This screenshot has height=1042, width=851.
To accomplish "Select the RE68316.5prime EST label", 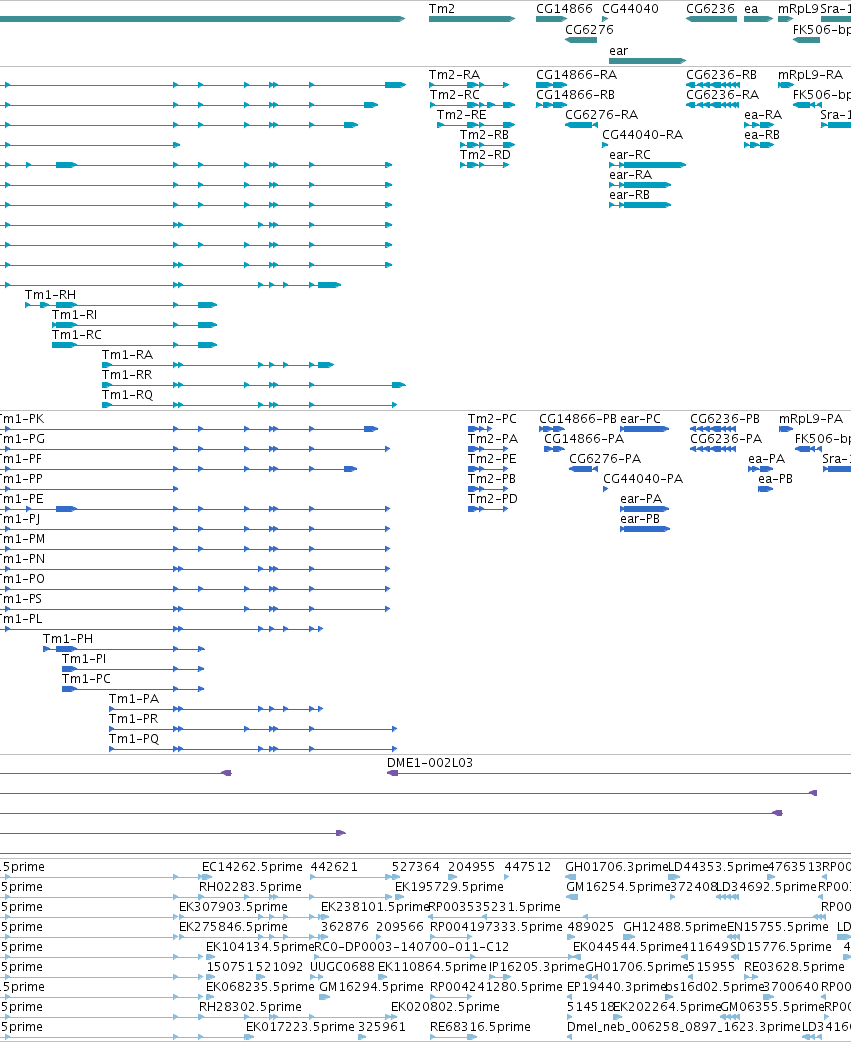I will (480, 1027).
